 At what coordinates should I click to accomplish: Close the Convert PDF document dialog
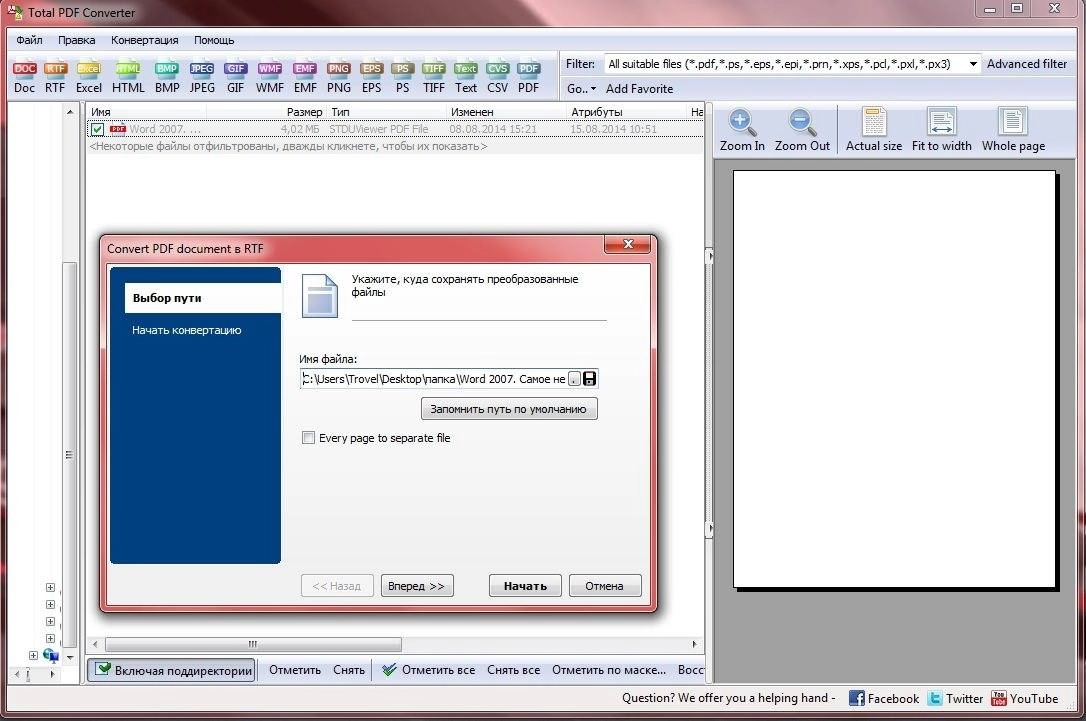coord(628,244)
